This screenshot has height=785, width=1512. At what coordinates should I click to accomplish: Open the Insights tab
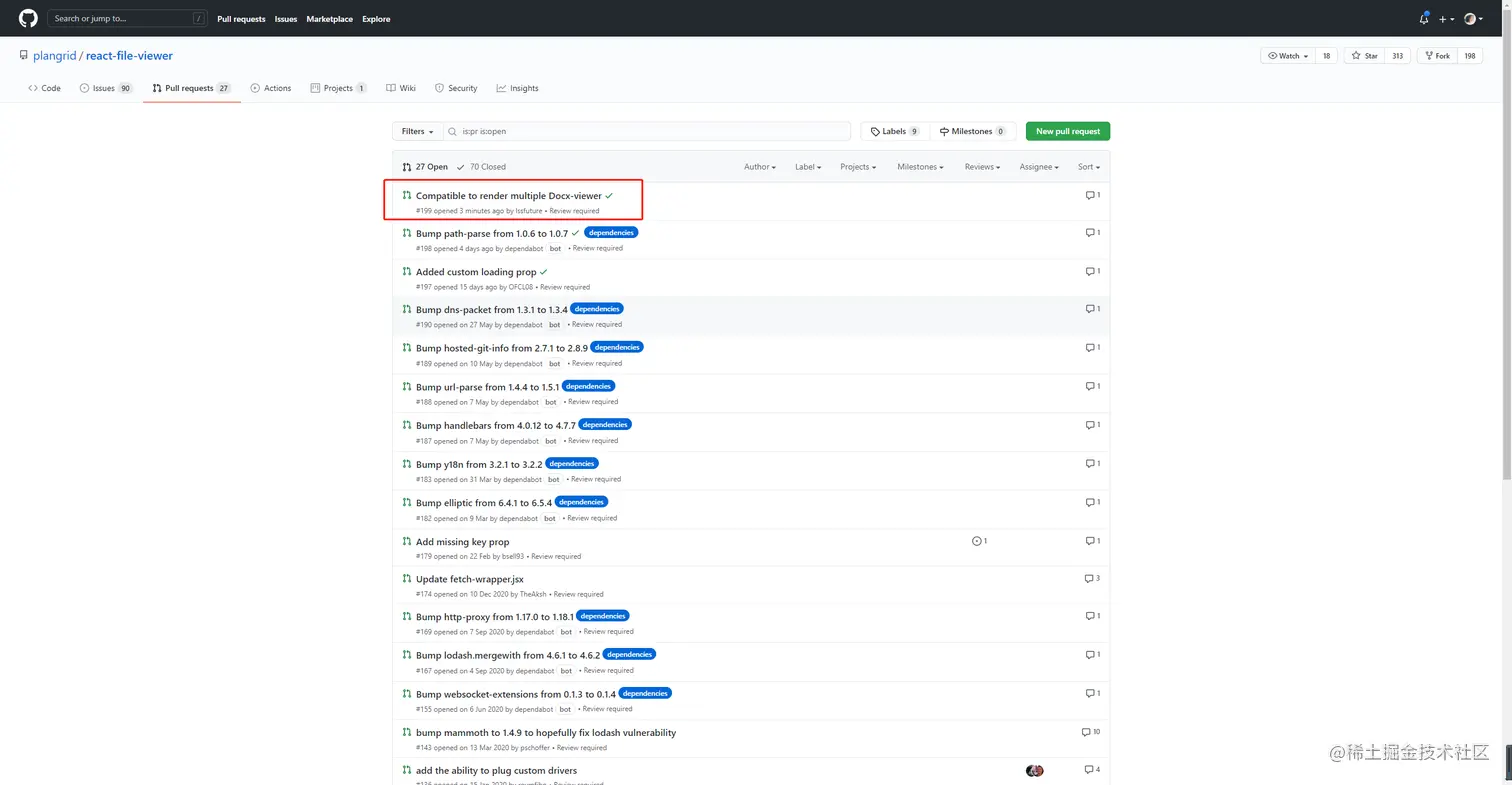(x=518, y=88)
